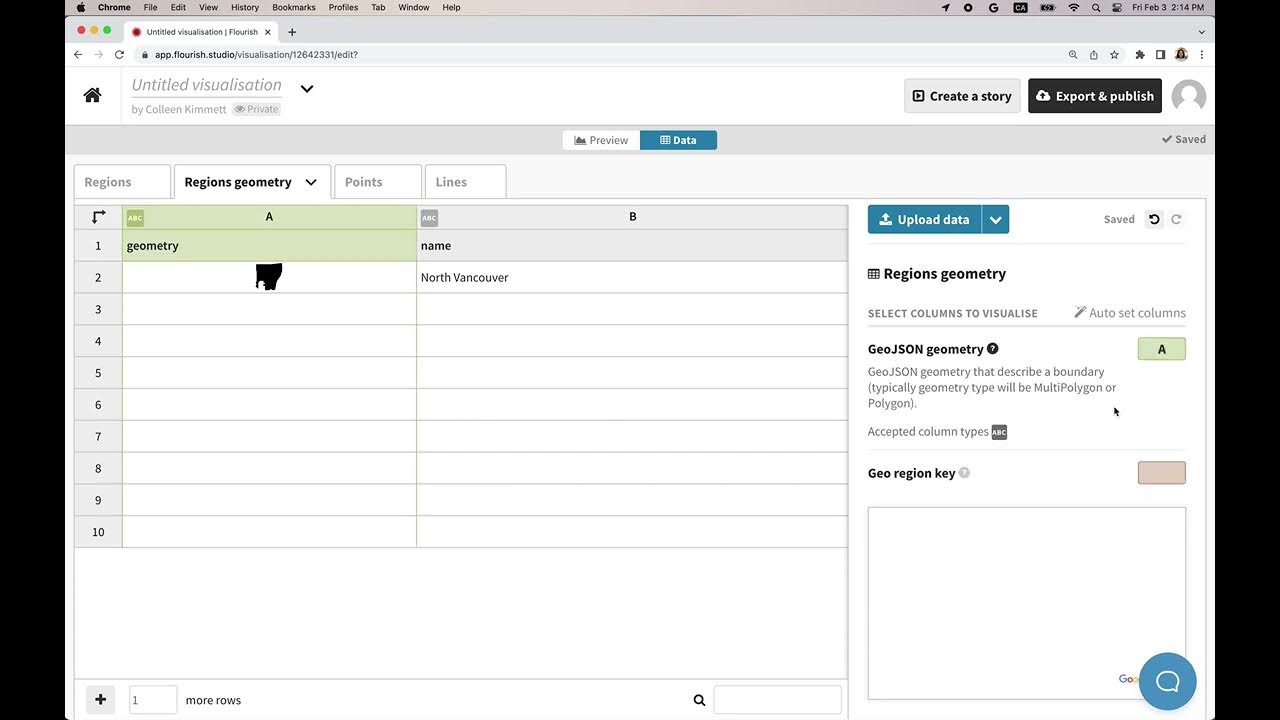This screenshot has width=1280, height=720.
Task: Click Untitled visualisation title field
Action: coord(207,85)
